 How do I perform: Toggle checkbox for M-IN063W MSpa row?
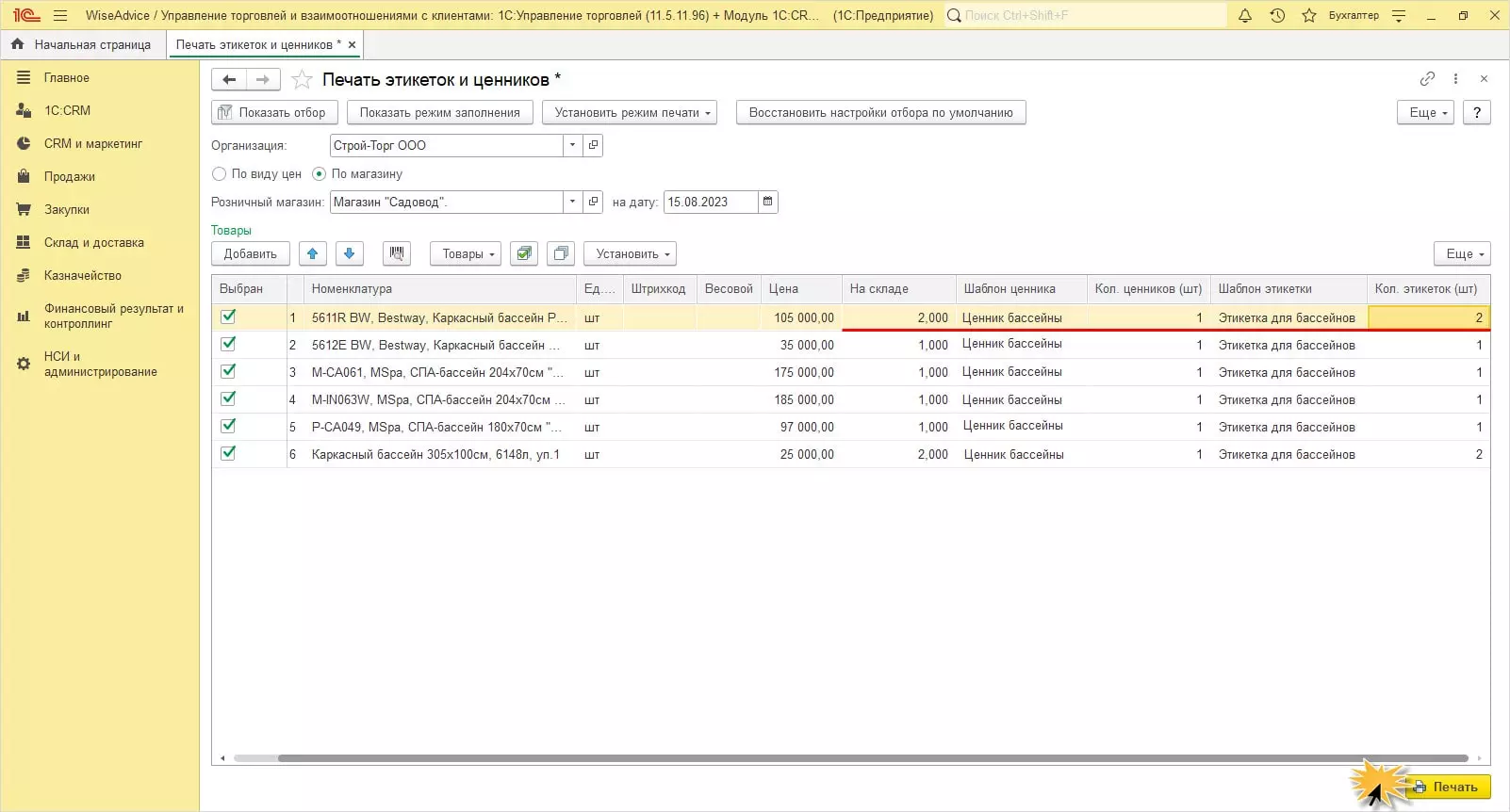pyautogui.click(x=228, y=398)
